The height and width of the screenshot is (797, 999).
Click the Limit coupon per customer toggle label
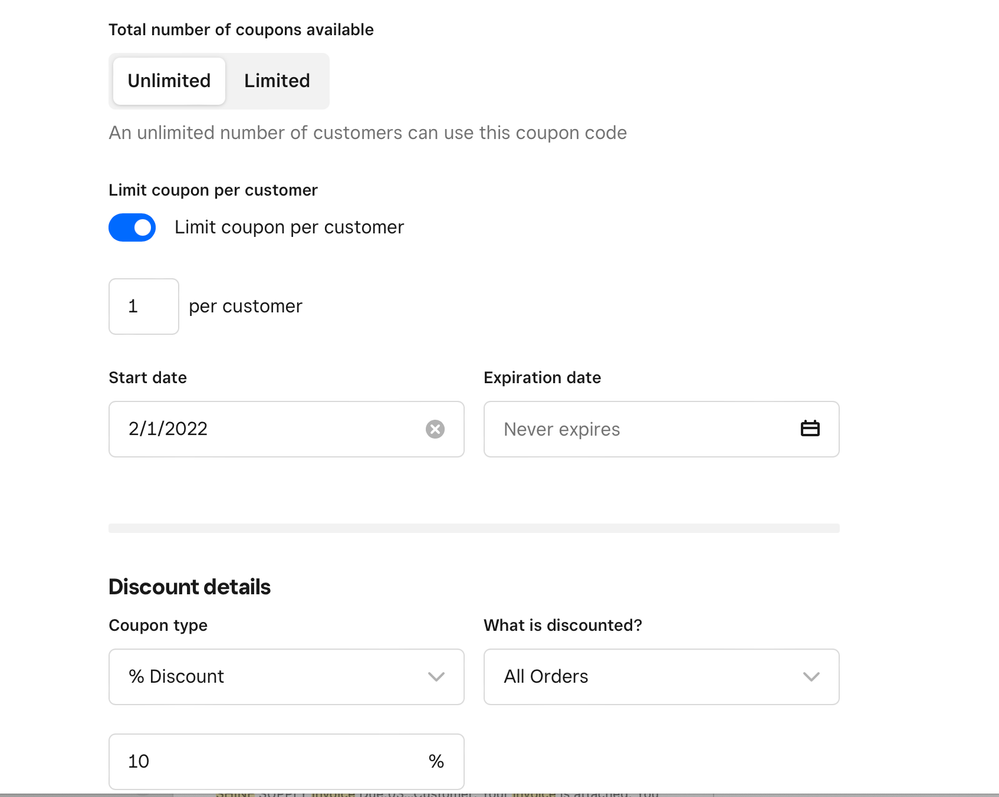point(289,228)
